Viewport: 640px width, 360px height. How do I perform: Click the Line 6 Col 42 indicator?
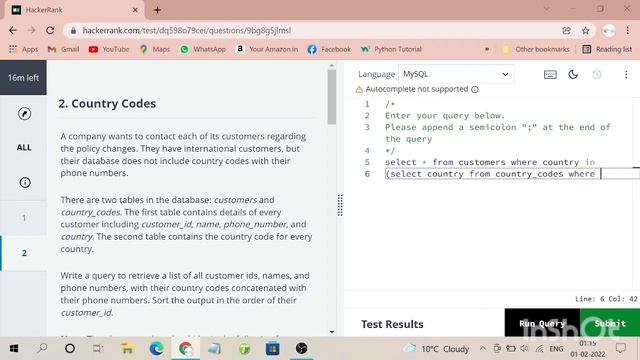pyautogui.click(x=606, y=299)
